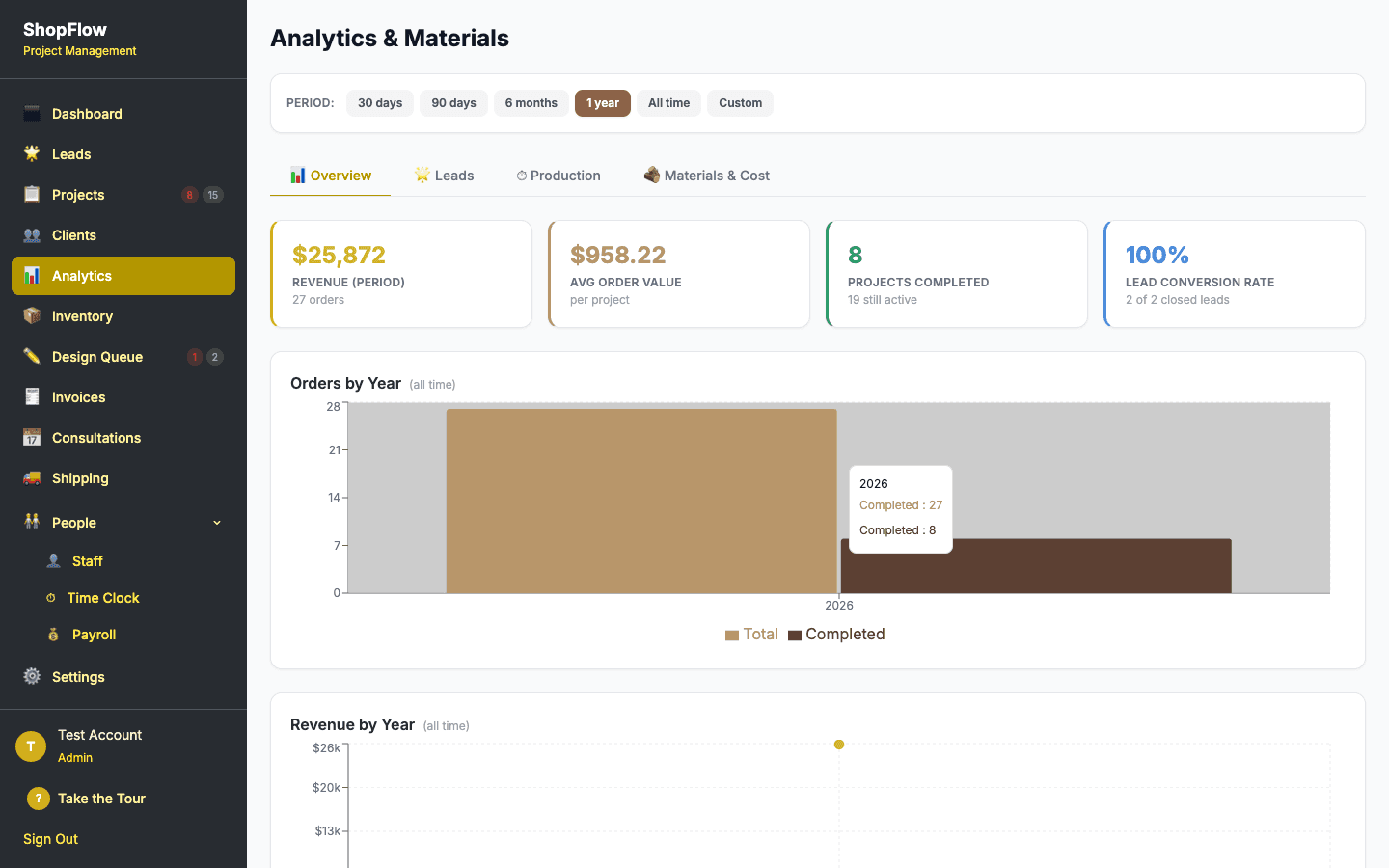This screenshot has height=868, width=1389.
Task: Hide the Completed series via the legend
Action: [836, 634]
